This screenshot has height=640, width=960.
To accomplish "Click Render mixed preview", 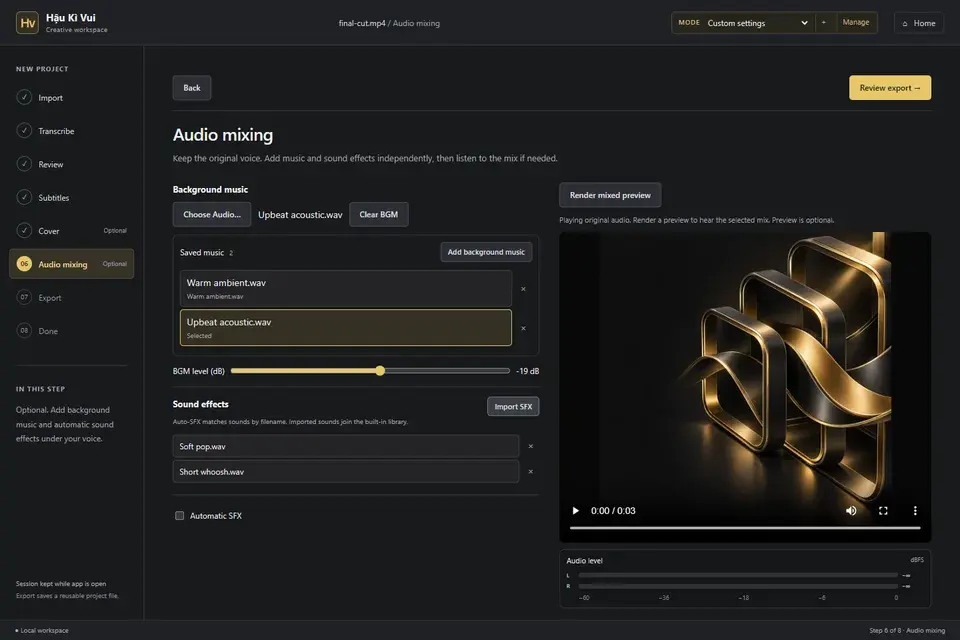I will 610,195.
